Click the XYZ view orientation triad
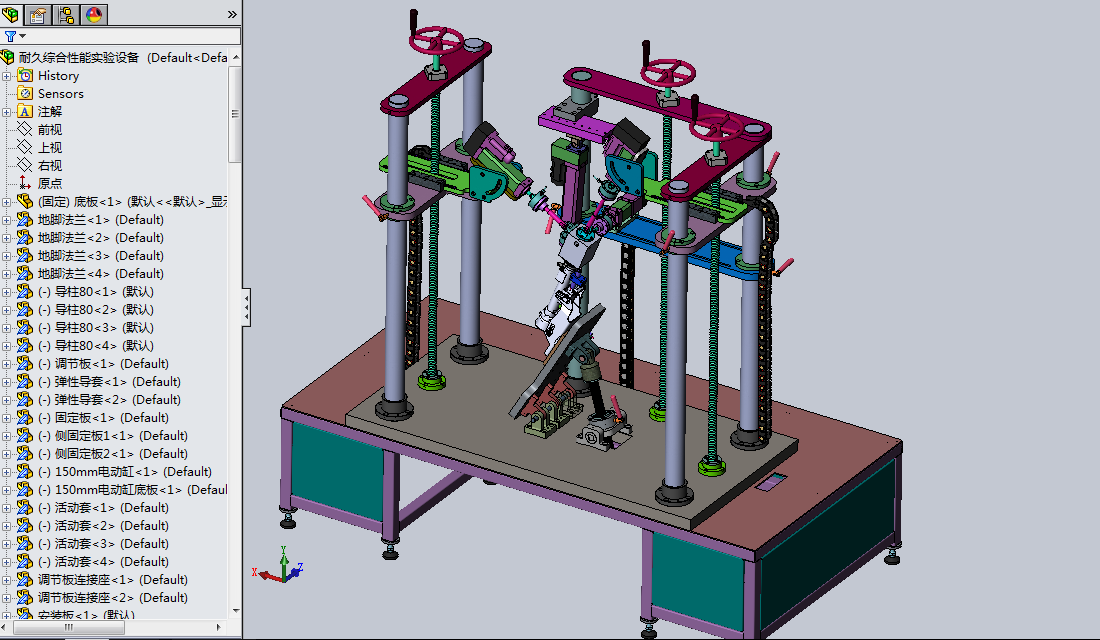The height and width of the screenshot is (640, 1100). point(279,566)
